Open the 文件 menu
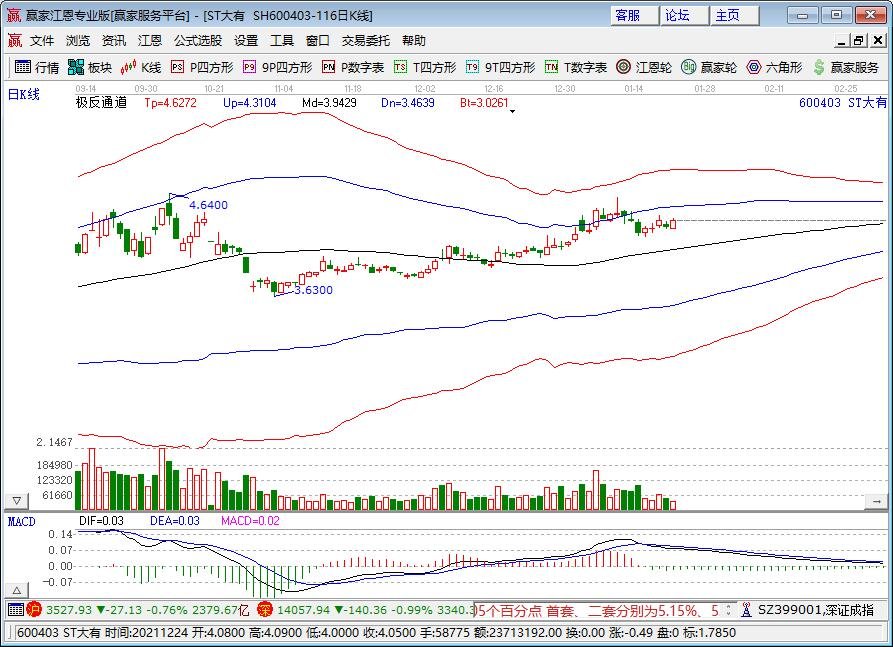 [x=42, y=40]
